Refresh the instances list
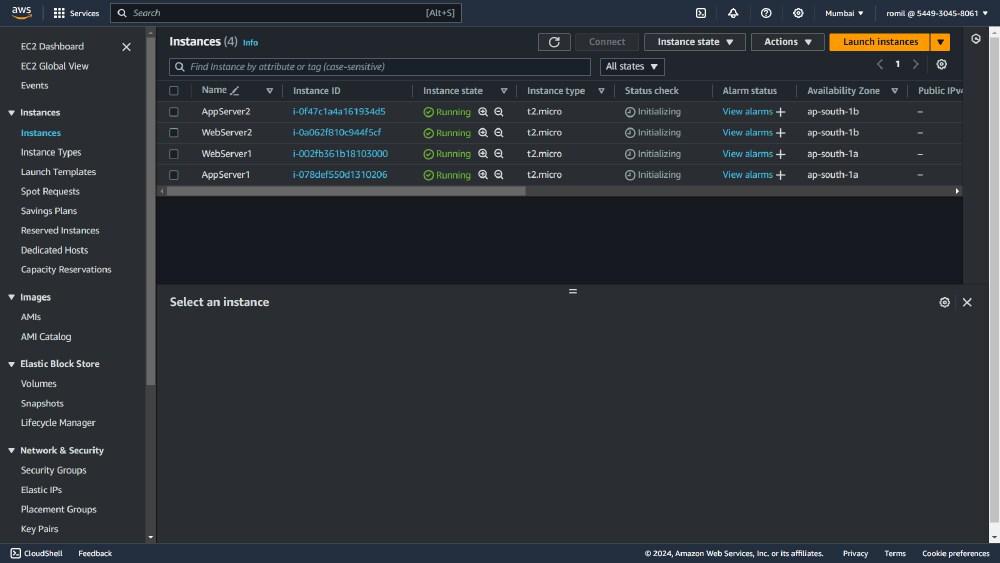Screen dimensions: 1000x563 tap(554, 42)
